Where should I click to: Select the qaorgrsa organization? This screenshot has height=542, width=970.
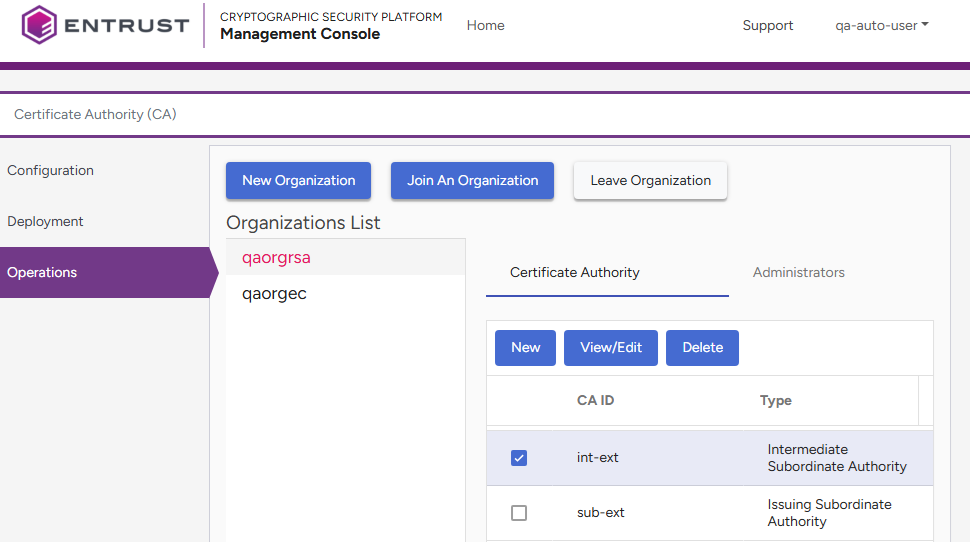(276, 258)
